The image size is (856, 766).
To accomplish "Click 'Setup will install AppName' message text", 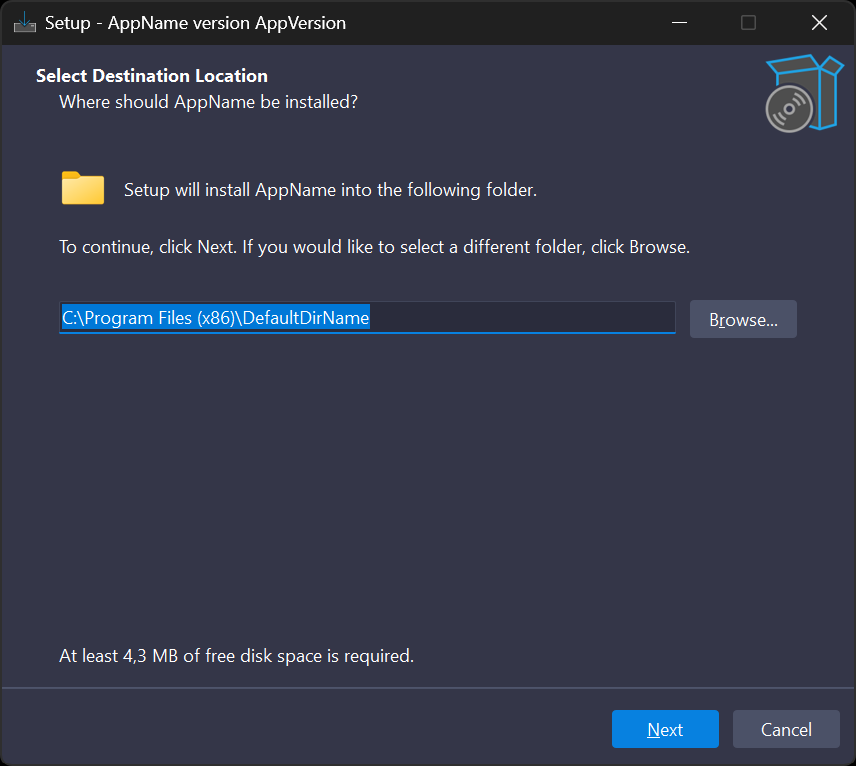I will click(330, 190).
